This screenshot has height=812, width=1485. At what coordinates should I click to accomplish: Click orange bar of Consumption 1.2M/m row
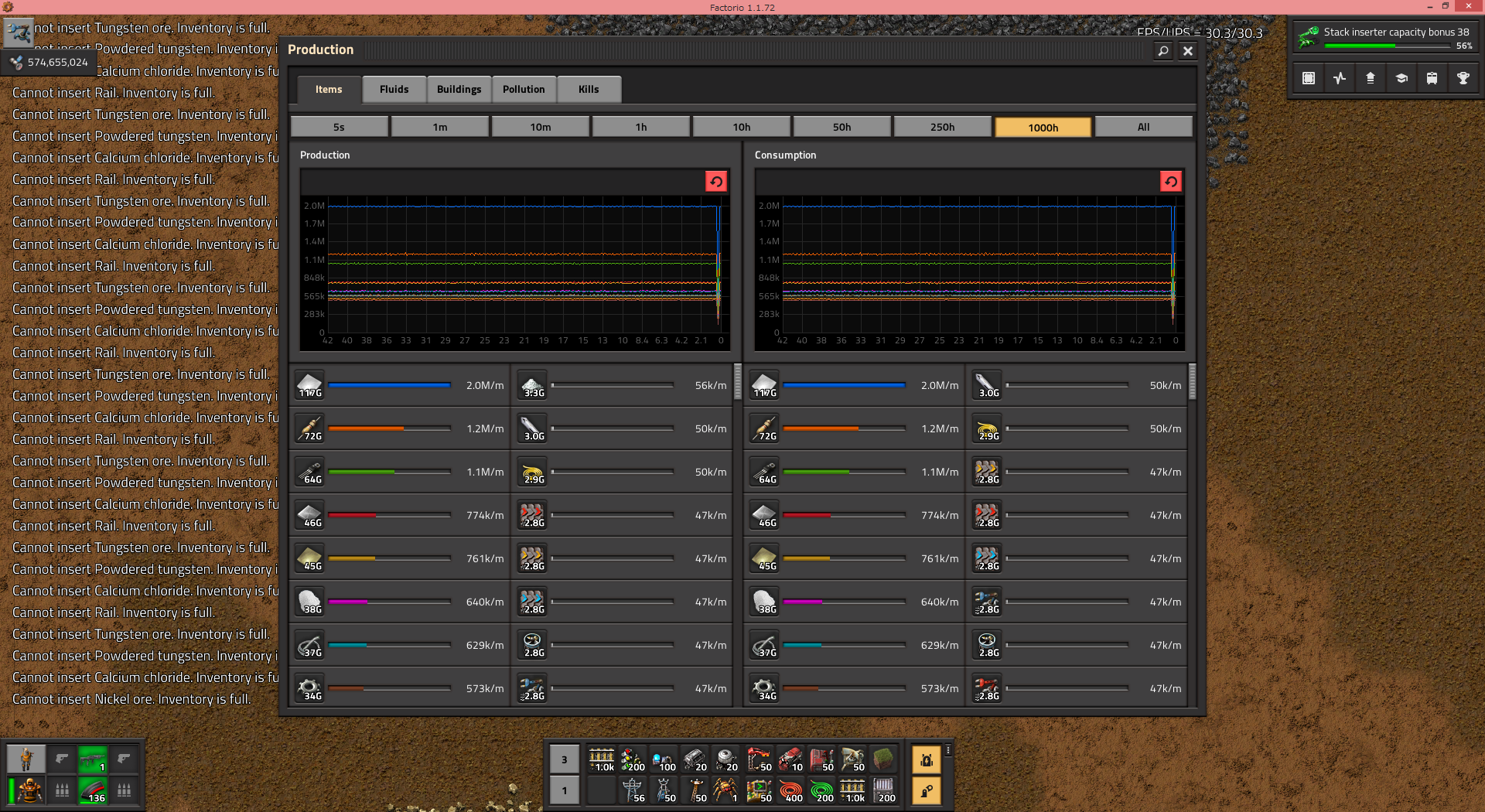[821, 428]
